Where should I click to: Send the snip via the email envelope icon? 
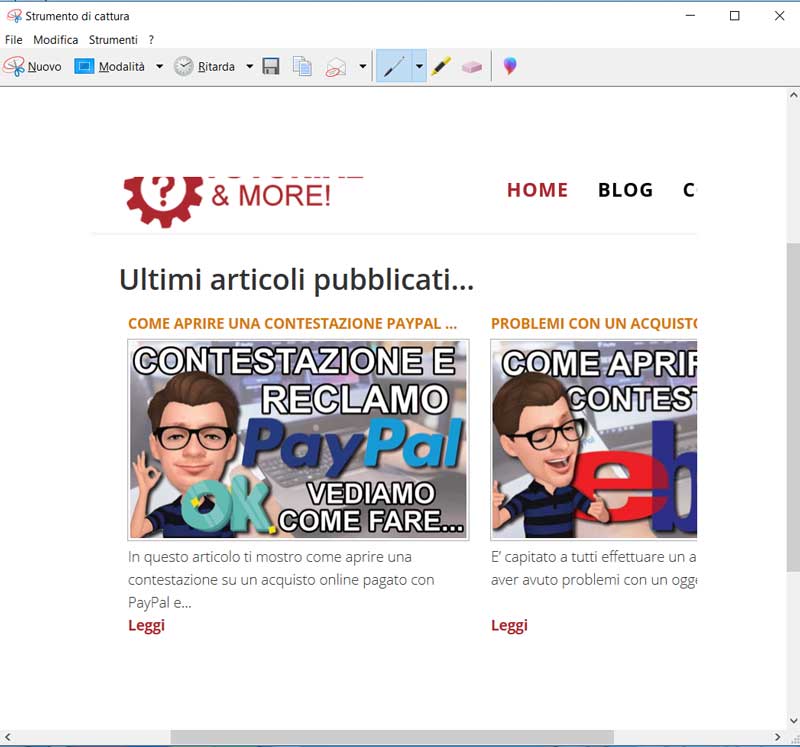pos(336,67)
